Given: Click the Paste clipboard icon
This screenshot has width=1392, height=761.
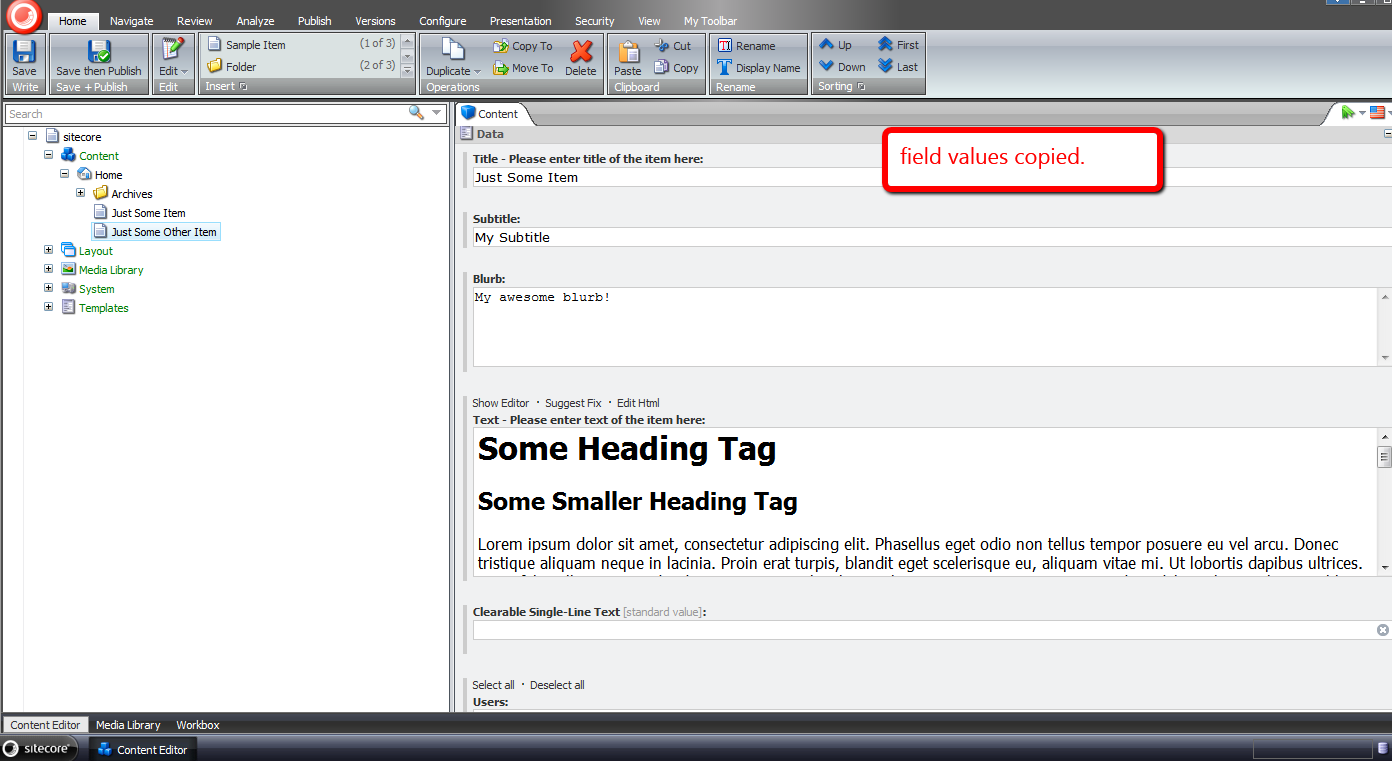Looking at the screenshot, I should (627, 53).
